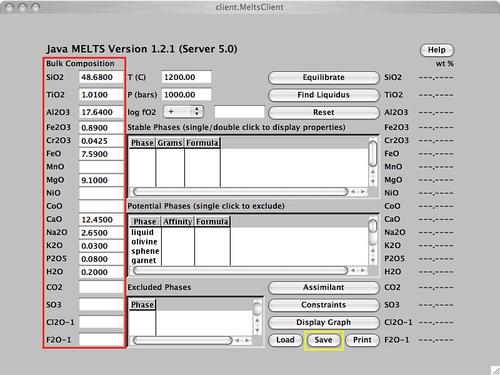
Task: Click the Equilibrate button
Action: (323, 77)
